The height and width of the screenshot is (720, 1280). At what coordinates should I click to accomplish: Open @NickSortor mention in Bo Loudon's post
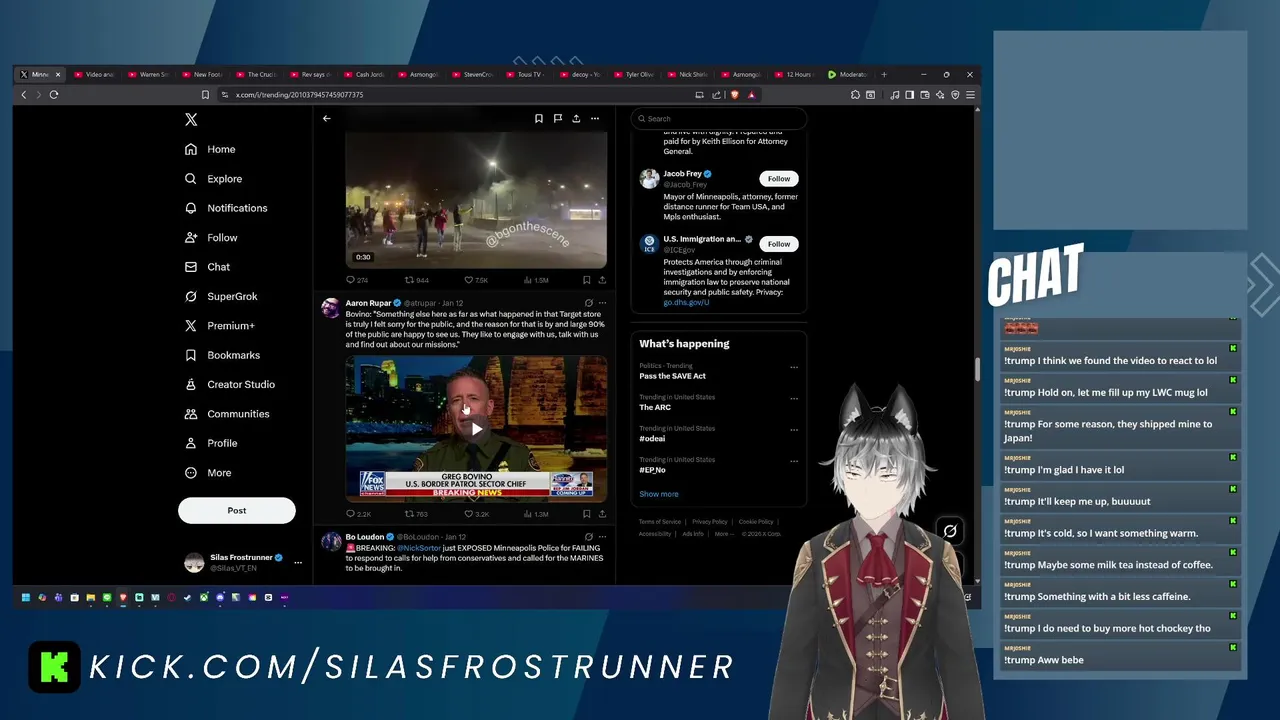[419, 548]
